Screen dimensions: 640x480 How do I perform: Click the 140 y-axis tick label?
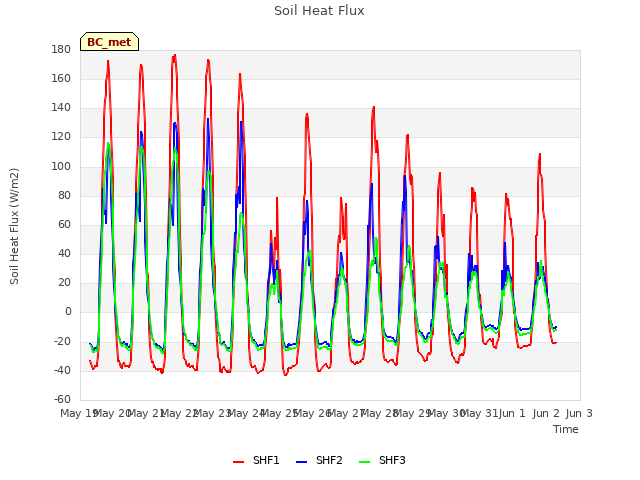[61, 108]
